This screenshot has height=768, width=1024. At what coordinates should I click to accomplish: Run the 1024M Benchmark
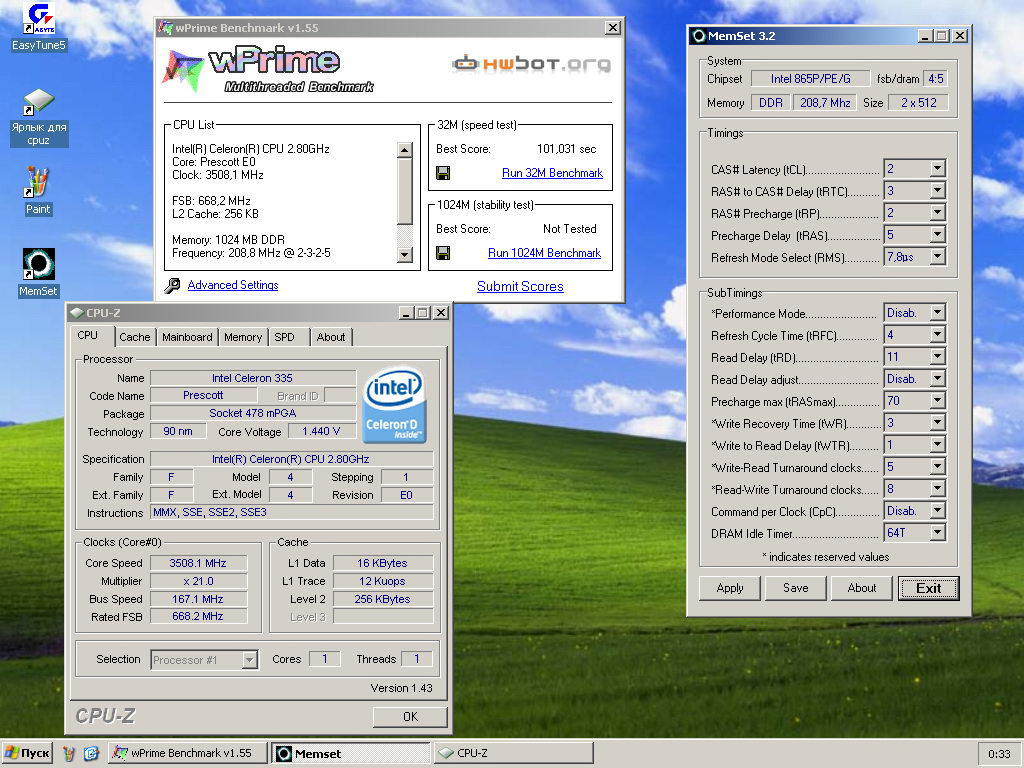(x=544, y=253)
